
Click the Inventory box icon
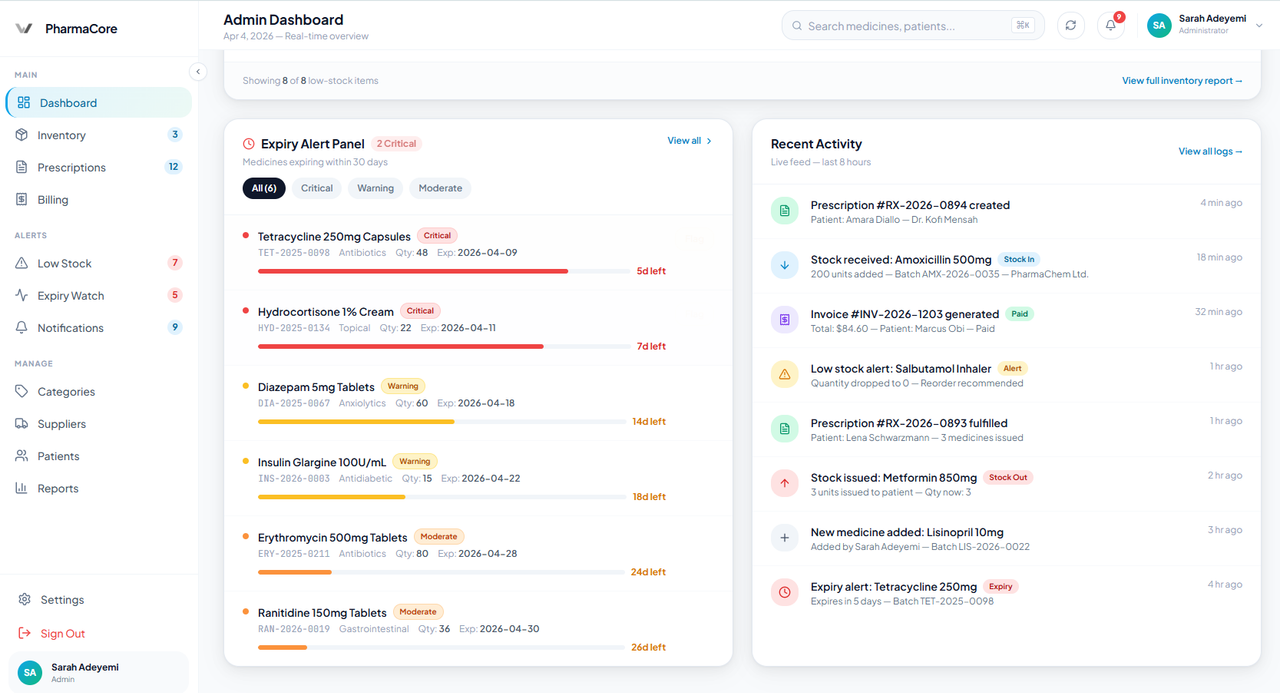(22, 135)
